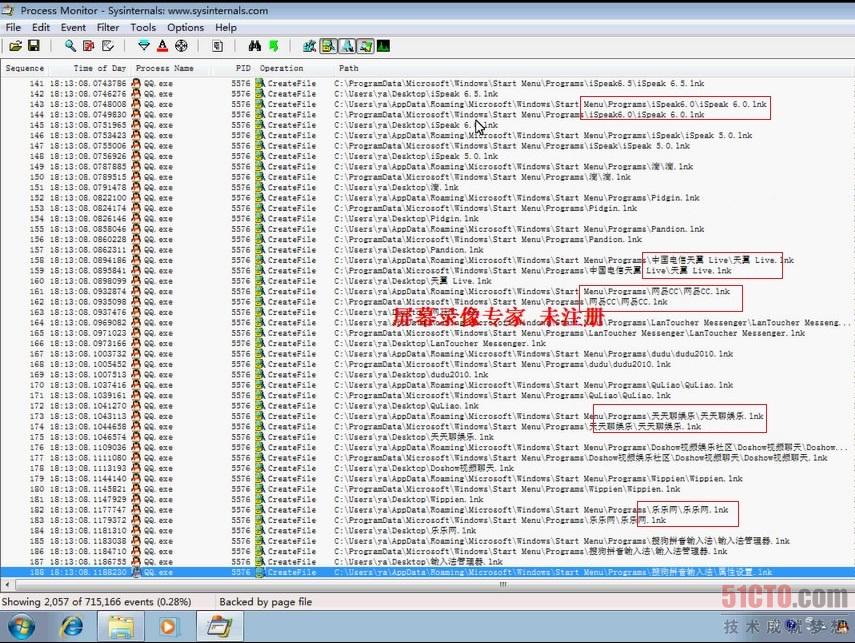Click the Open log file toolbar icon
The width and height of the screenshot is (855, 643).
15,46
